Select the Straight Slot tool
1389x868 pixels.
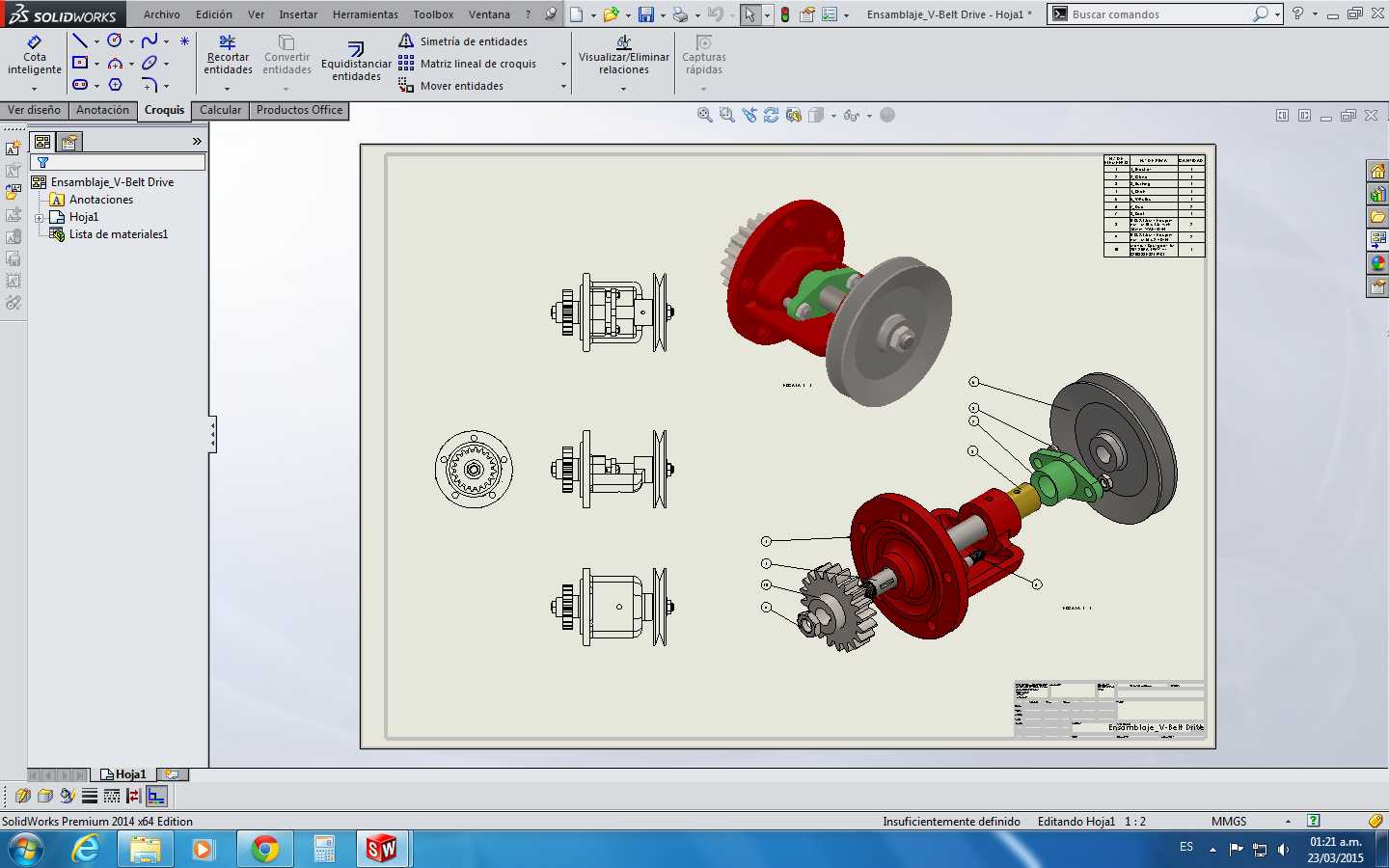[x=80, y=85]
